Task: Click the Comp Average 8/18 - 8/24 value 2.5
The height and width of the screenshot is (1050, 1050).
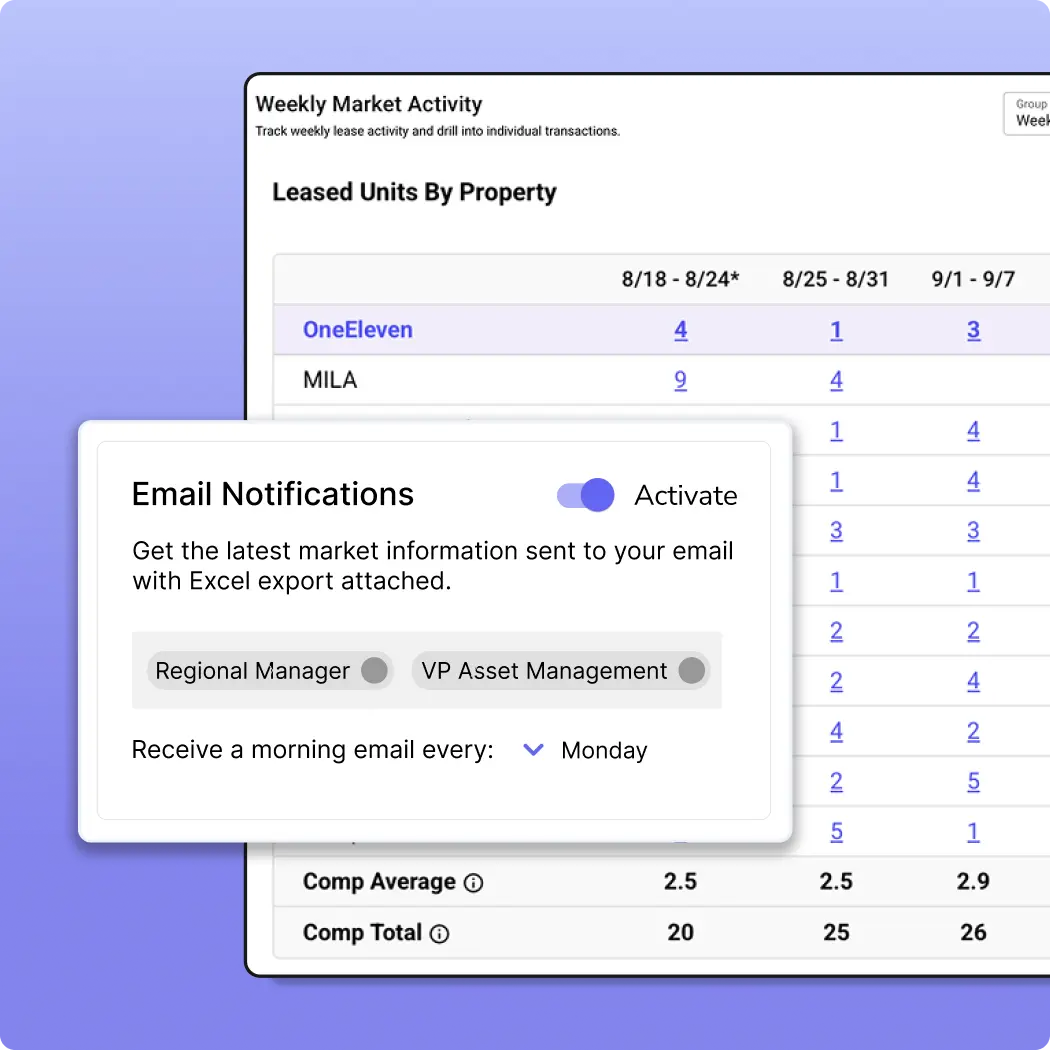Action: tap(680, 881)
